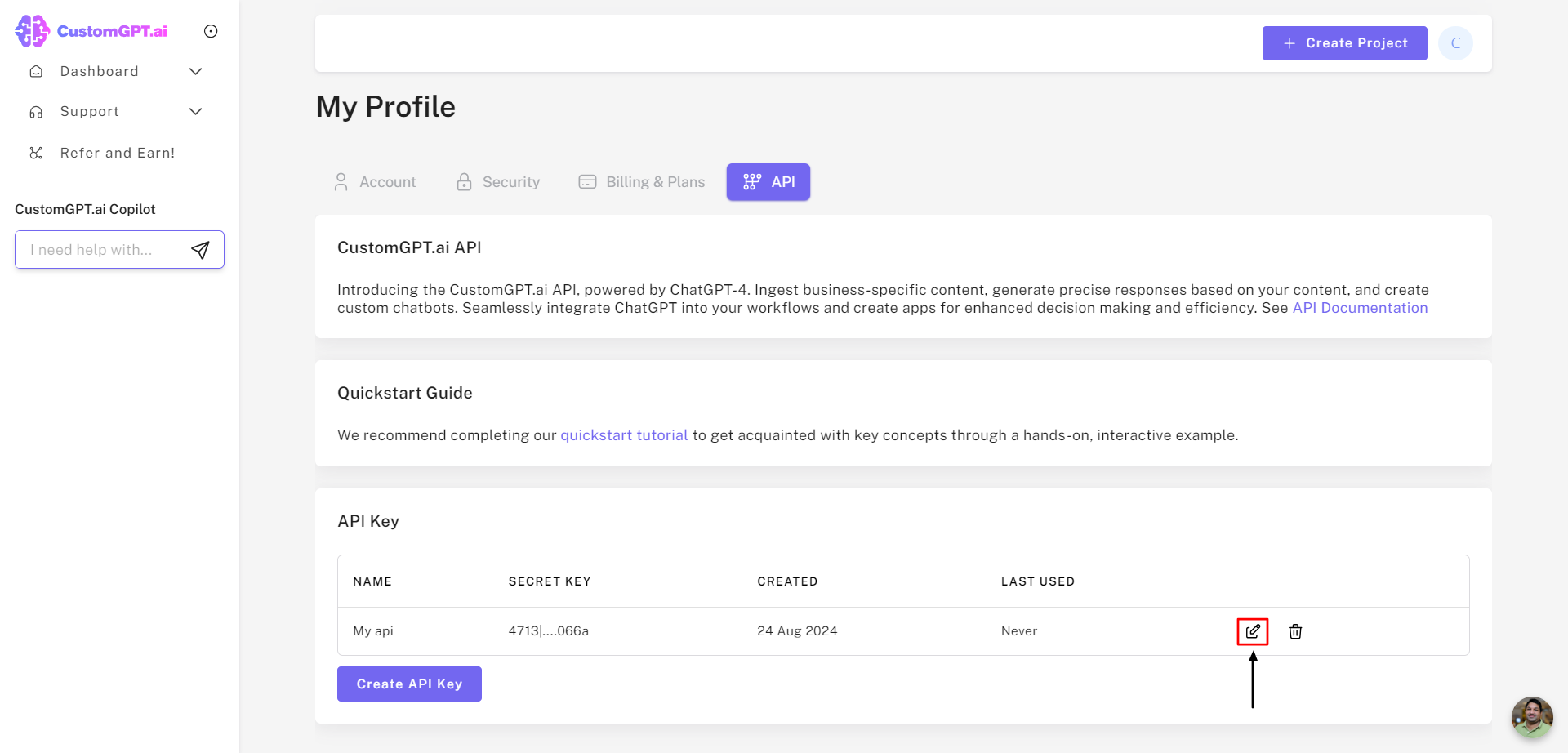Switch to the Account tab

(376, 182)
